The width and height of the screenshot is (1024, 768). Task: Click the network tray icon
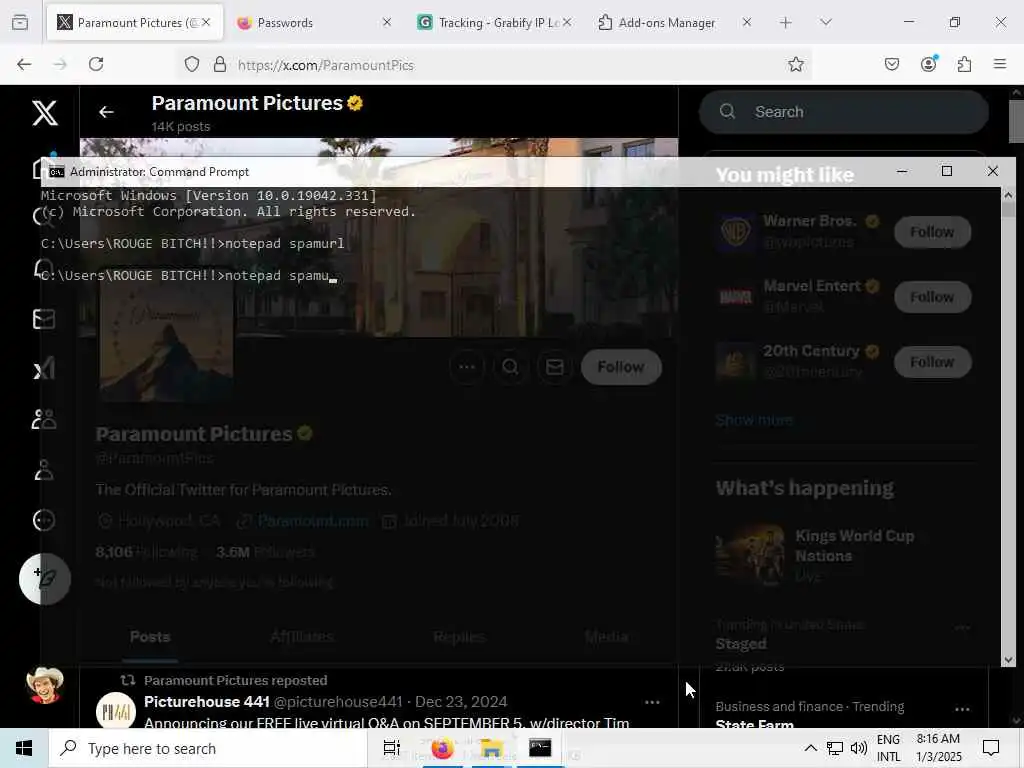coord(835,748)
